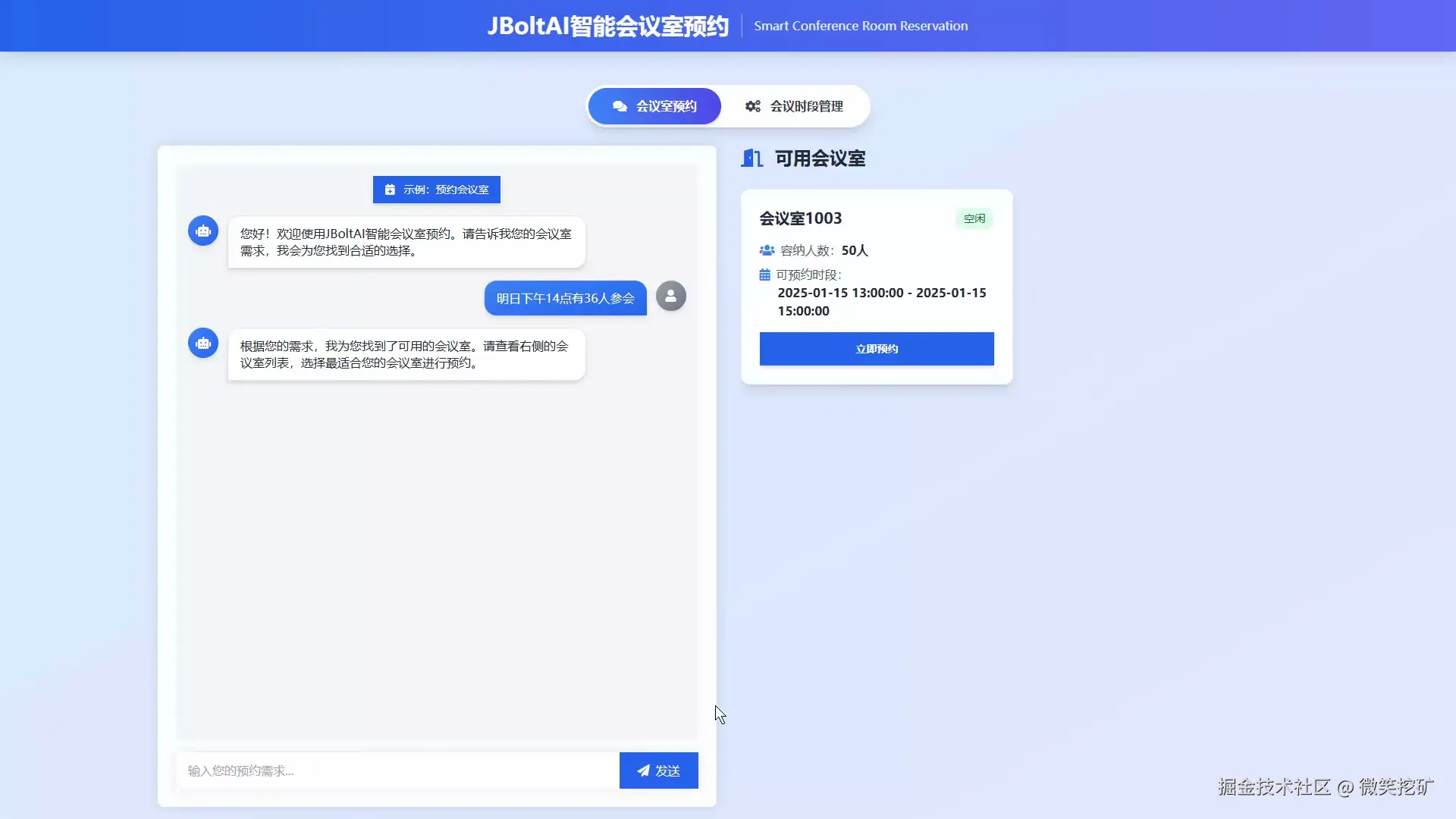
Task: Click the 会议室1003 room title
Action: pos(801,218)
